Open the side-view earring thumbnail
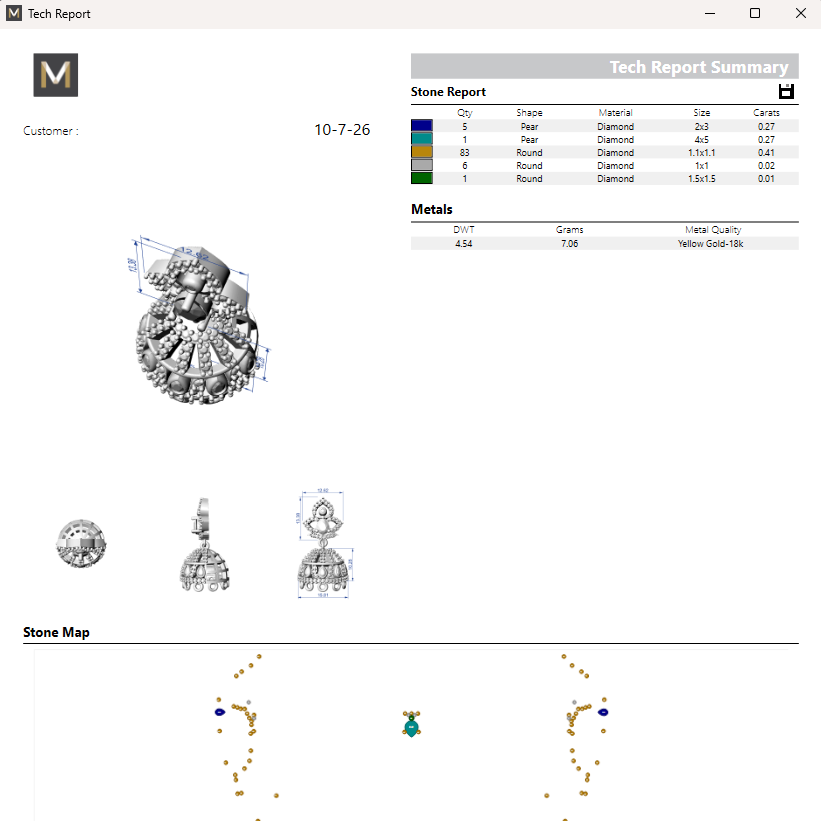 point(205,545)
